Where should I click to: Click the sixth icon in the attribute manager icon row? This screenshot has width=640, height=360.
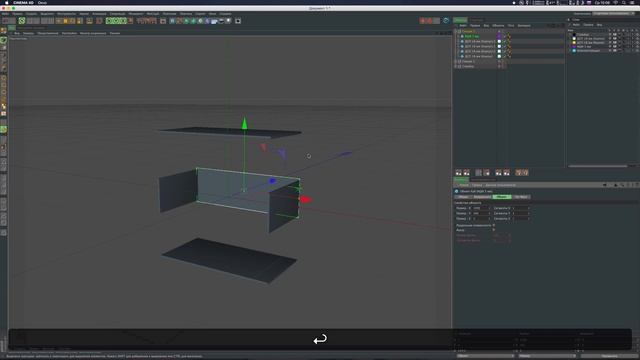coord(507,173)
